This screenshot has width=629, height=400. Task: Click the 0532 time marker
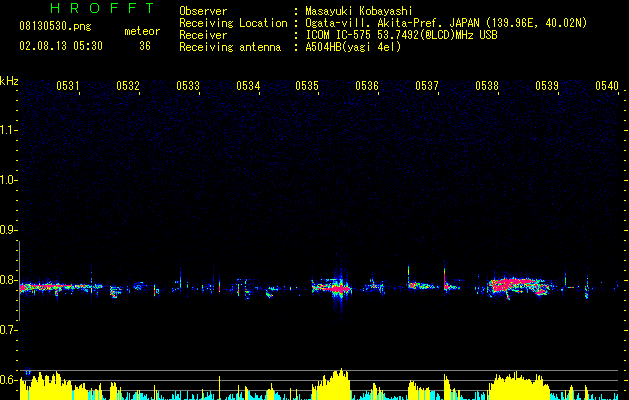click(x=128, y=85)
